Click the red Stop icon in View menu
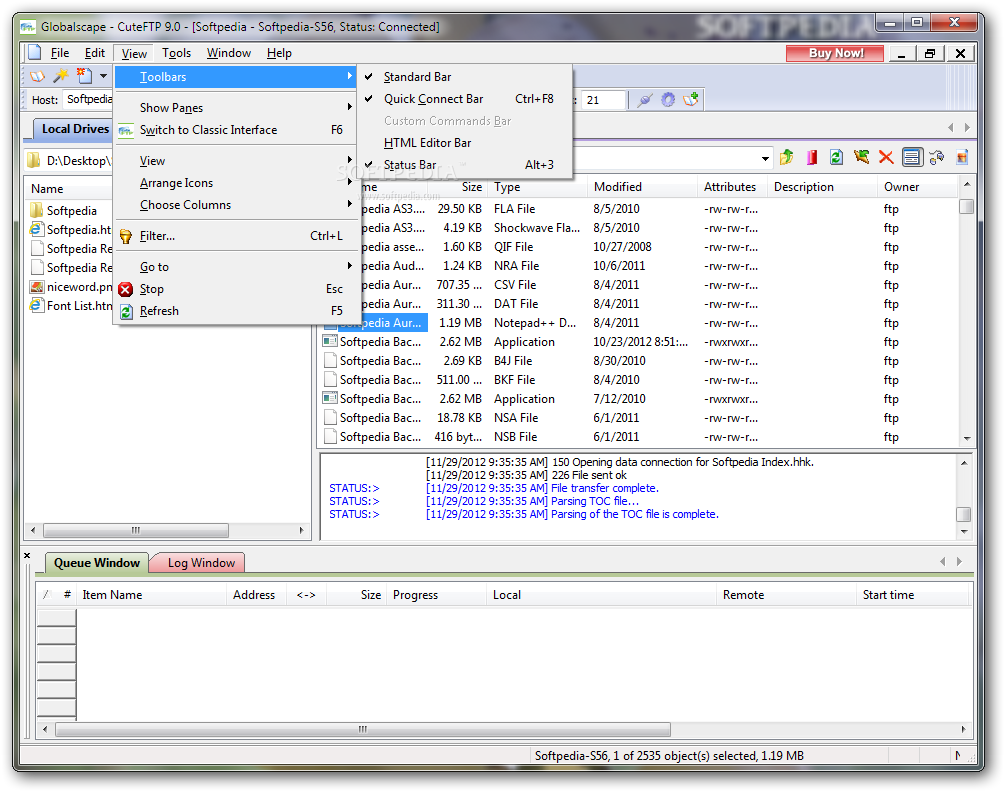The height and width of the screenshot is (792, 1005). [x=126, y=289]
